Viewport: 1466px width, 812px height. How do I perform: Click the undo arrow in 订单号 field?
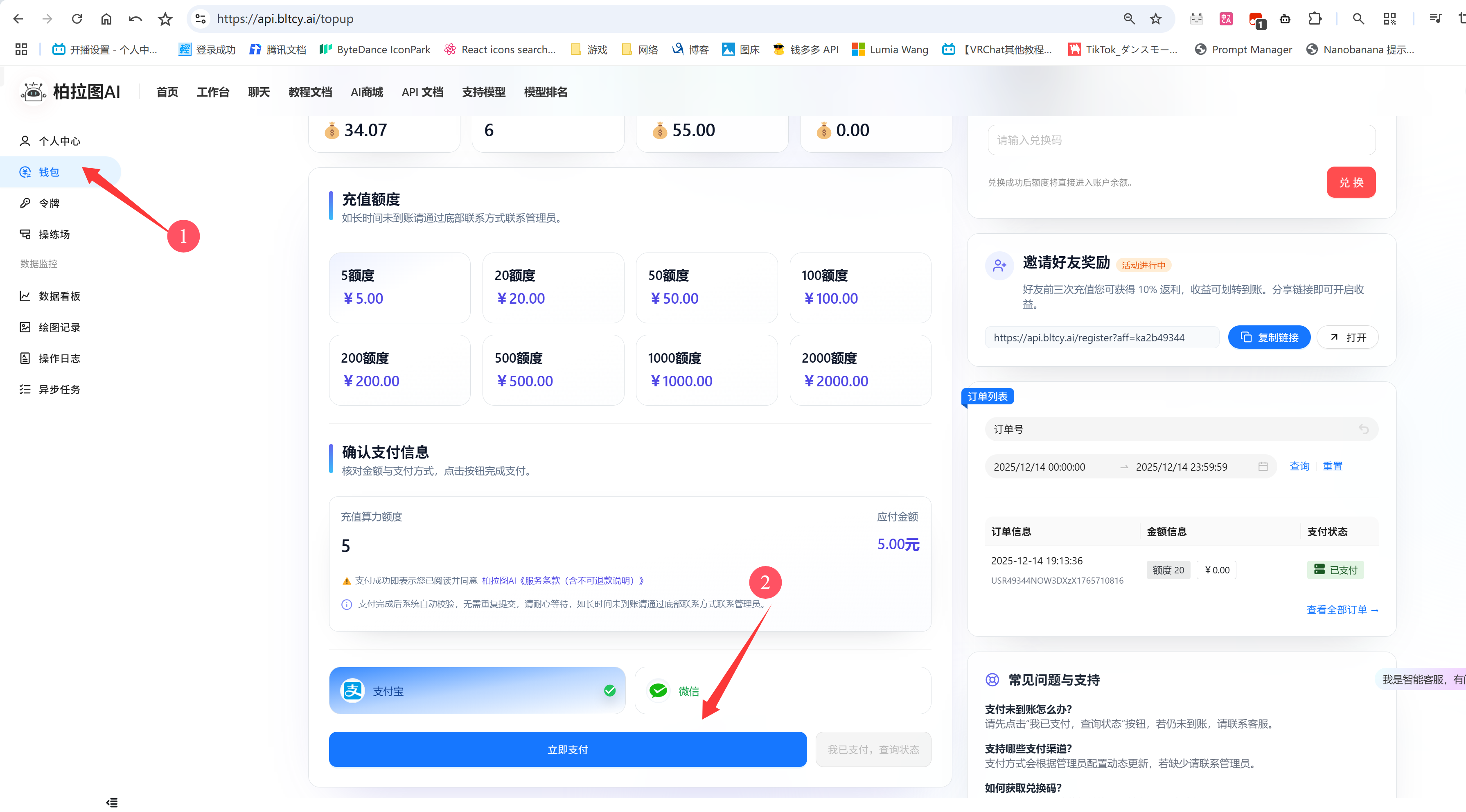(x=1364, y=429)
